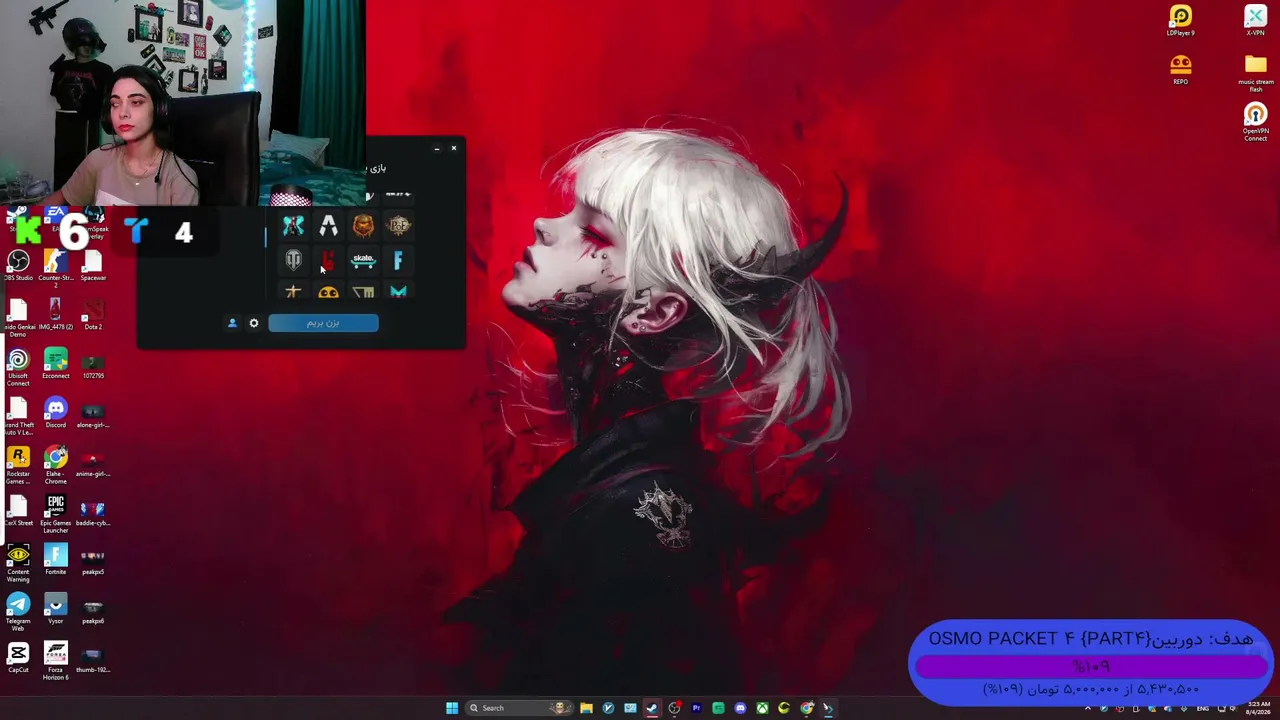This screenshot has width=1280, height=720.
Task: Minimize the game launcher window
Action: click(x=437, y=148)
